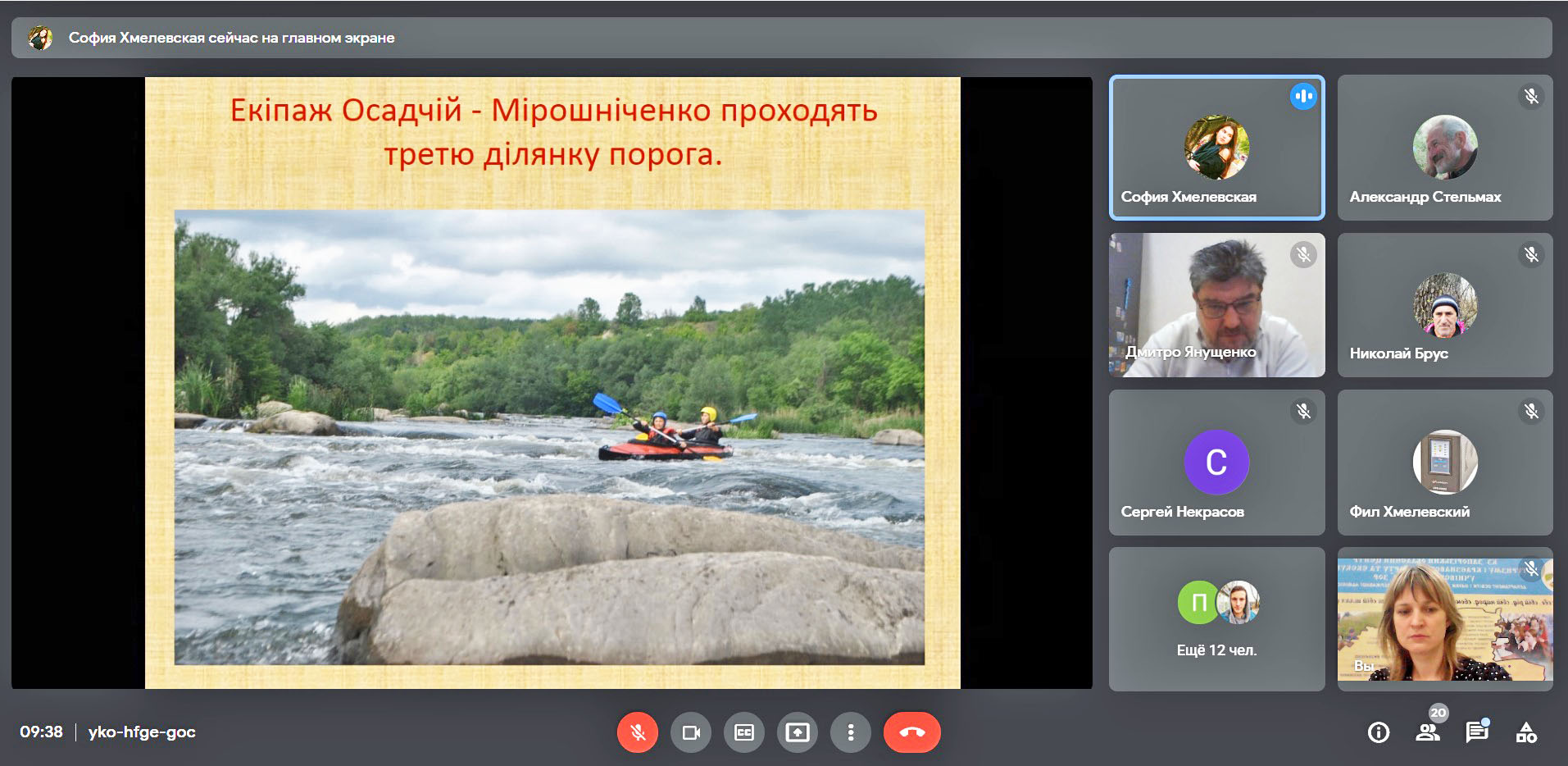Open the chat messages panel
The width and height of the screenshot is (1568, 766).
[x=1477, y=732]
